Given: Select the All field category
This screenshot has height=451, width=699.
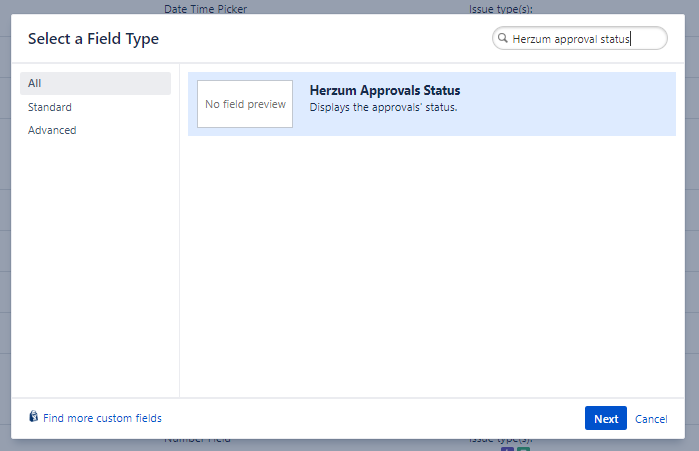Looking at the screenshot, I should [x=95, y=83].
